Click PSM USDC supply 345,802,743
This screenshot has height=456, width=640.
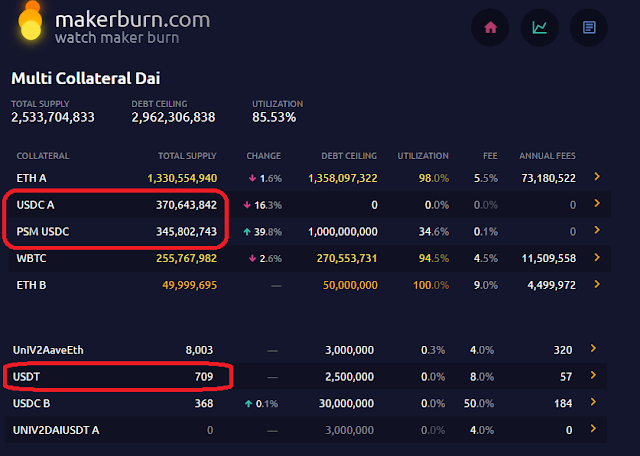(x=187, y=232)
